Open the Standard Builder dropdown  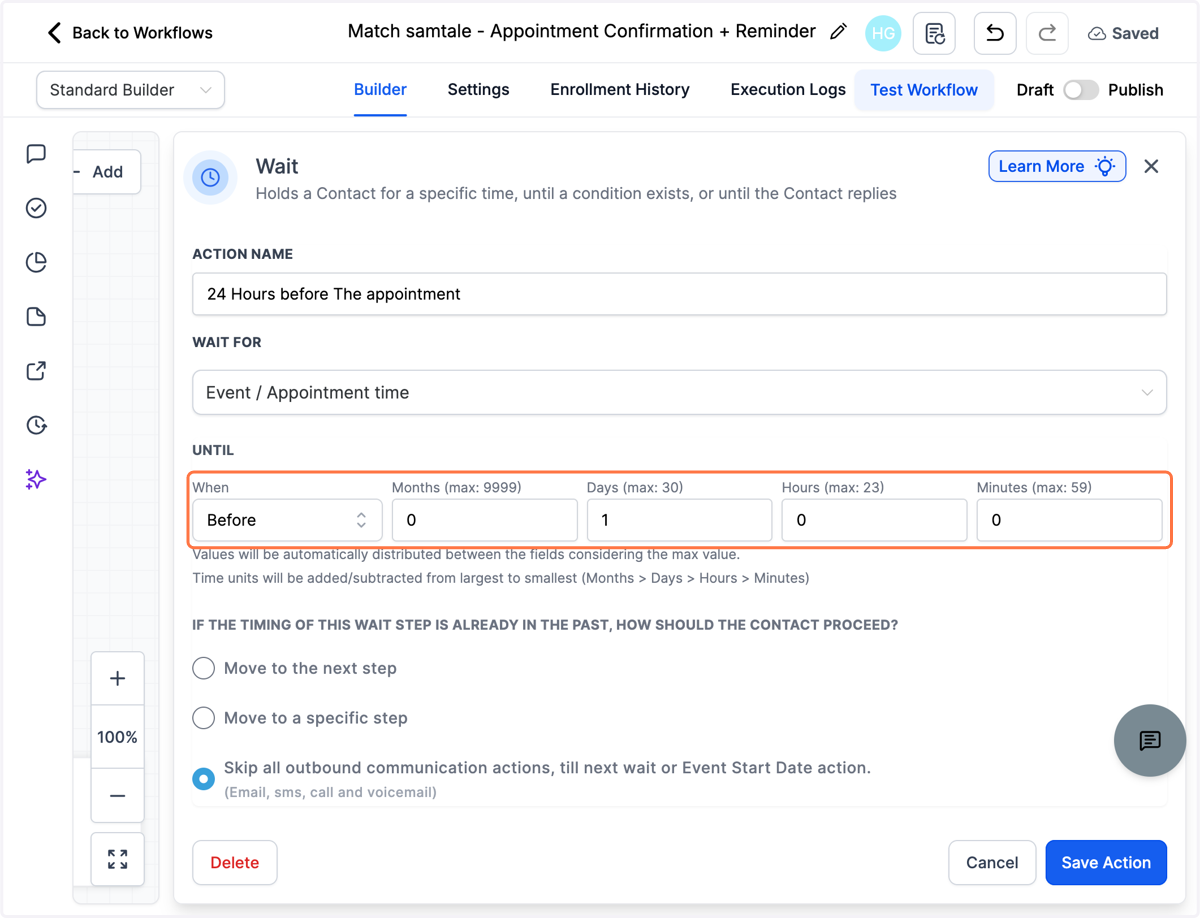pos(130,90)
